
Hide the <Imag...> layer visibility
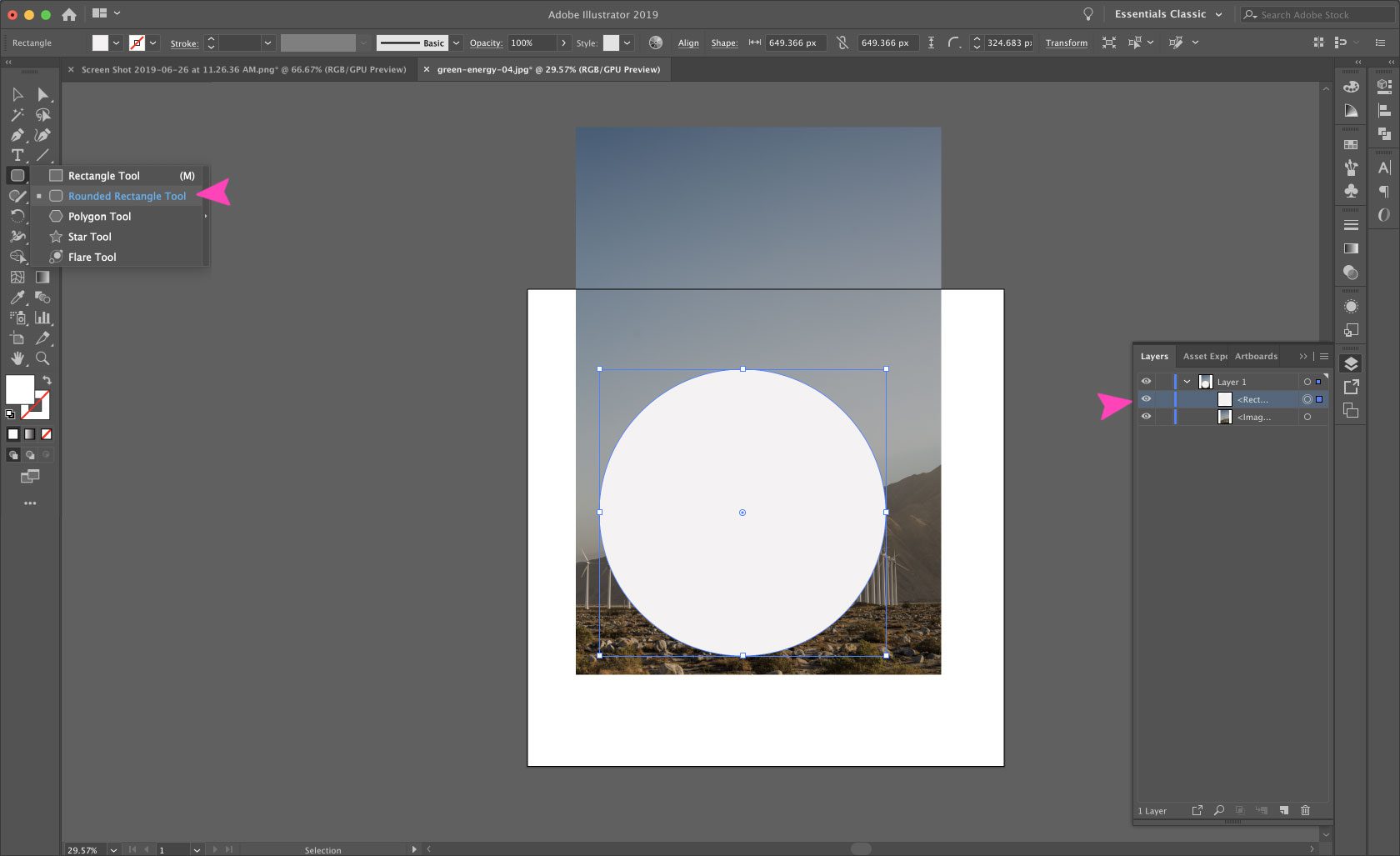[1146, 416]
